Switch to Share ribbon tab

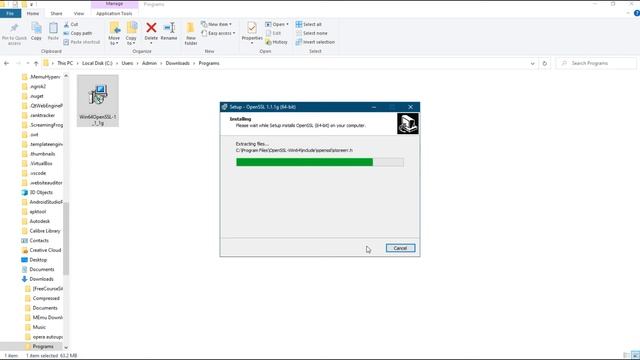pos(56,13)
